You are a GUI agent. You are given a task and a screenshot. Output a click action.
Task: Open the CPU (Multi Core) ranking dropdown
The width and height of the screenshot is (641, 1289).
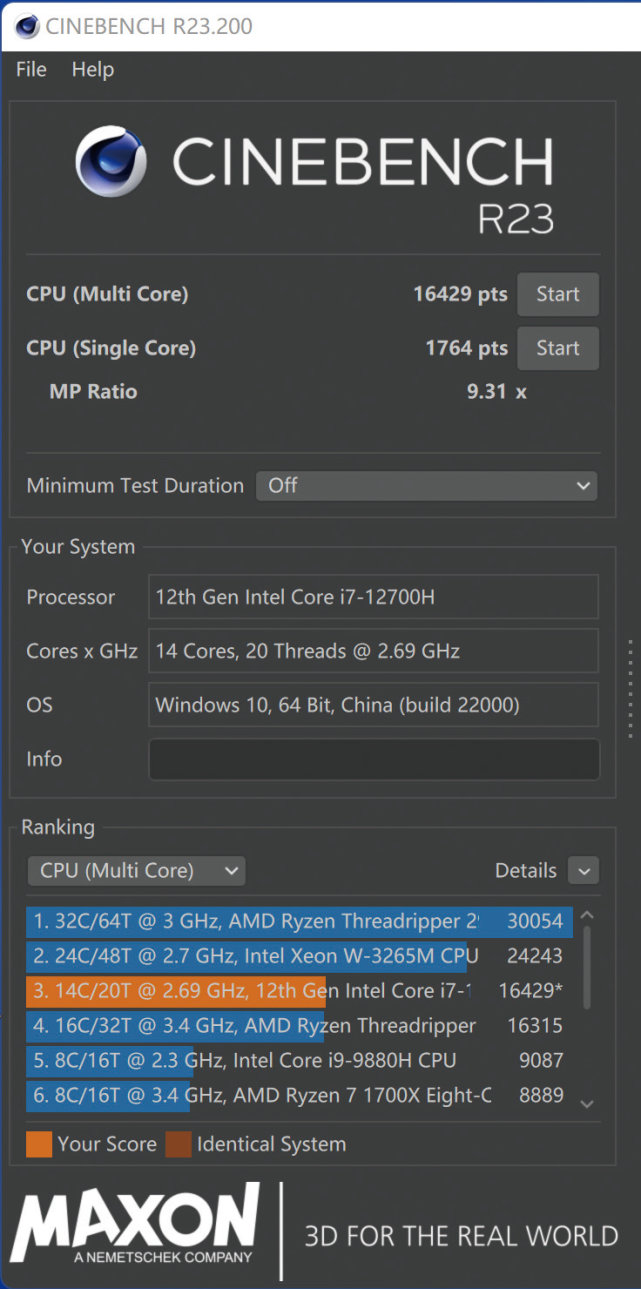[136, 870]
